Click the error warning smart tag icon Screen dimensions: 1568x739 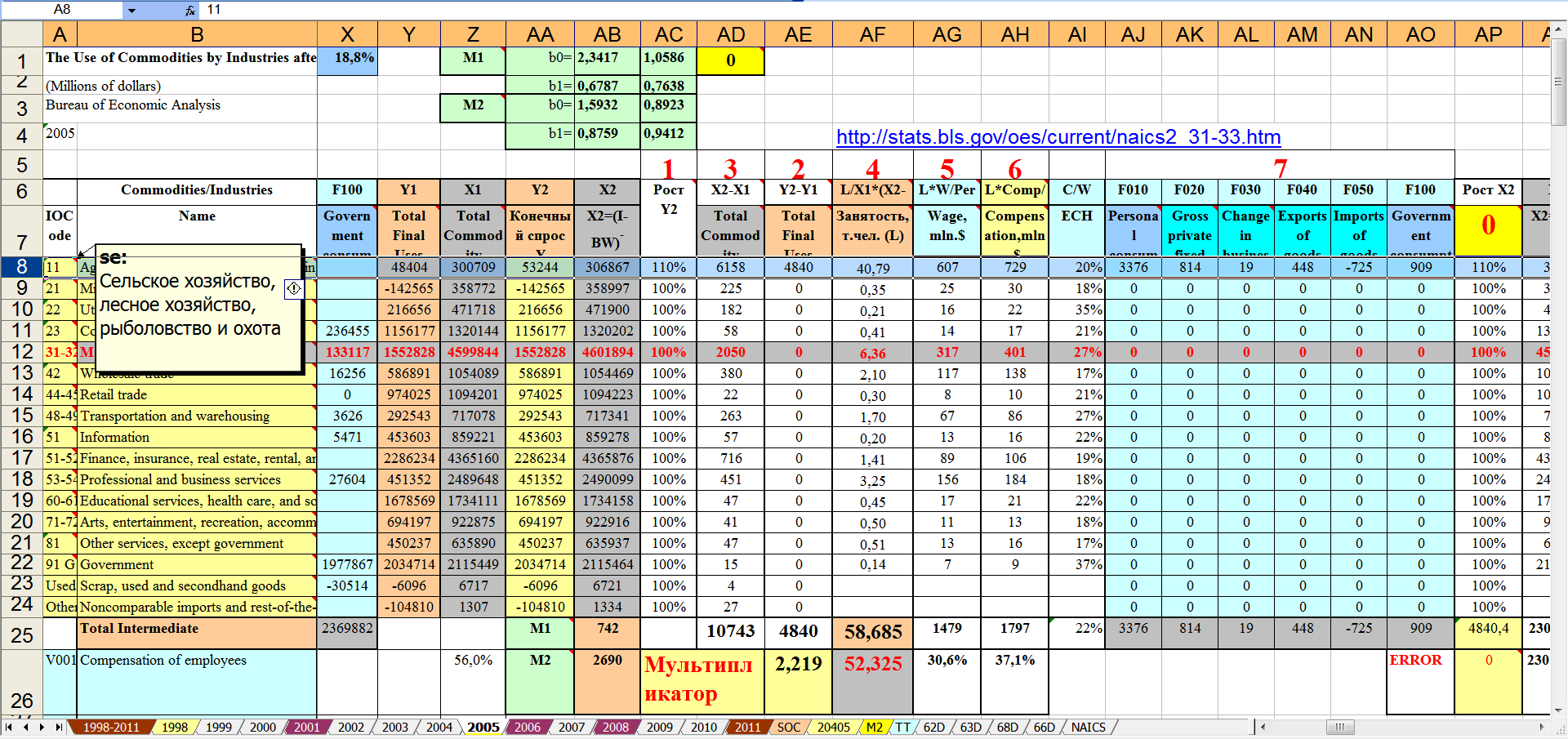(294, 288)
